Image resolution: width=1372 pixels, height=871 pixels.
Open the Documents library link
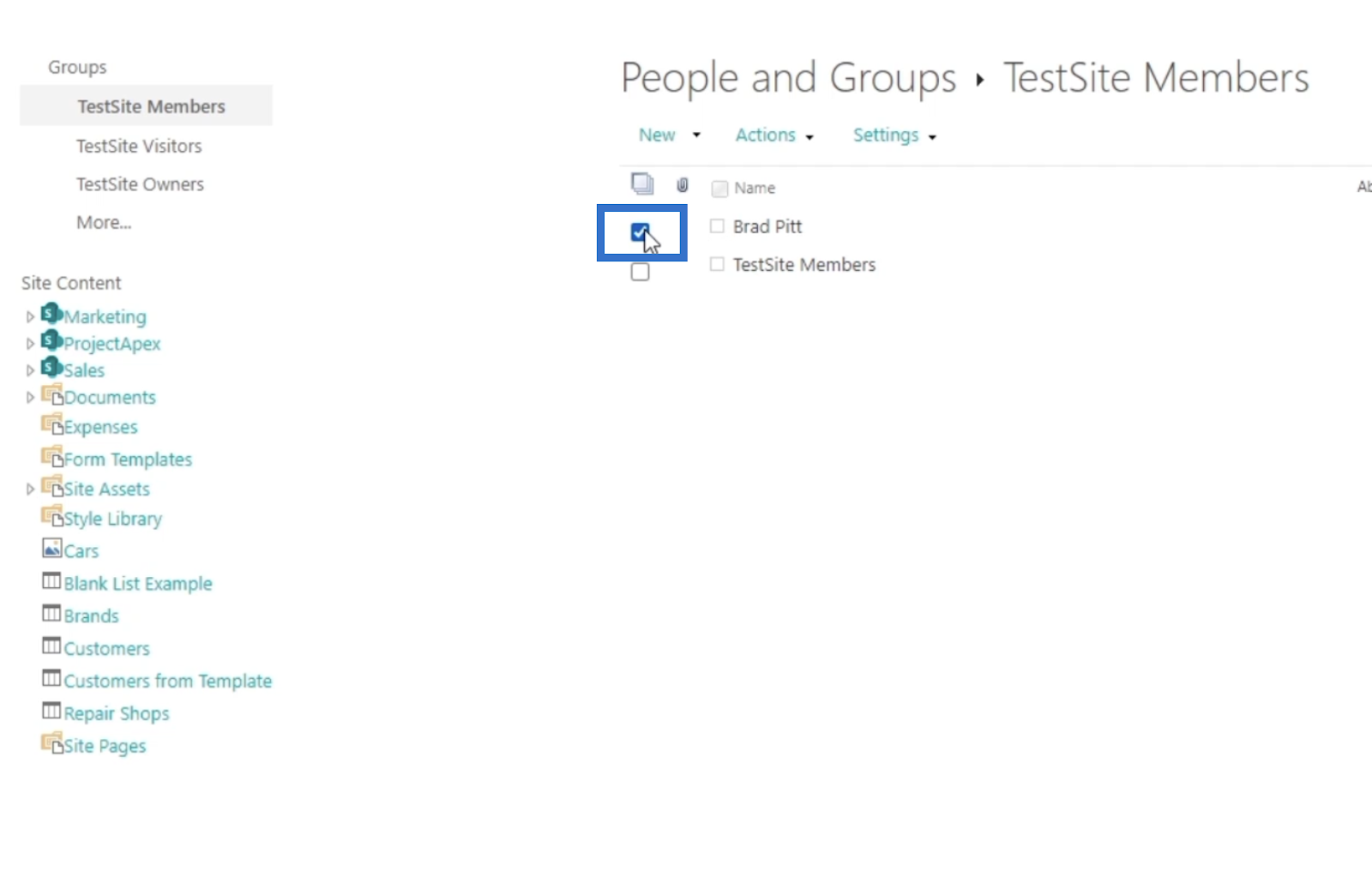pos(110,398)
